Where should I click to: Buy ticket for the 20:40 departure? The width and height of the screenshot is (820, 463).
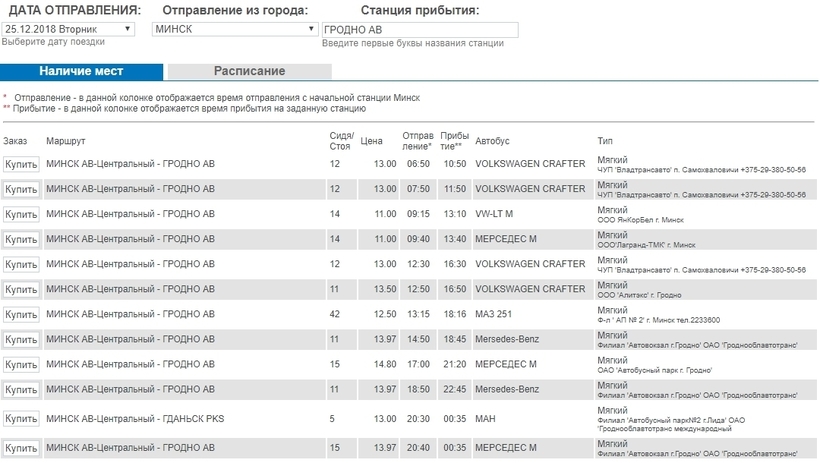pyautogui.click(x=21, y=448)
